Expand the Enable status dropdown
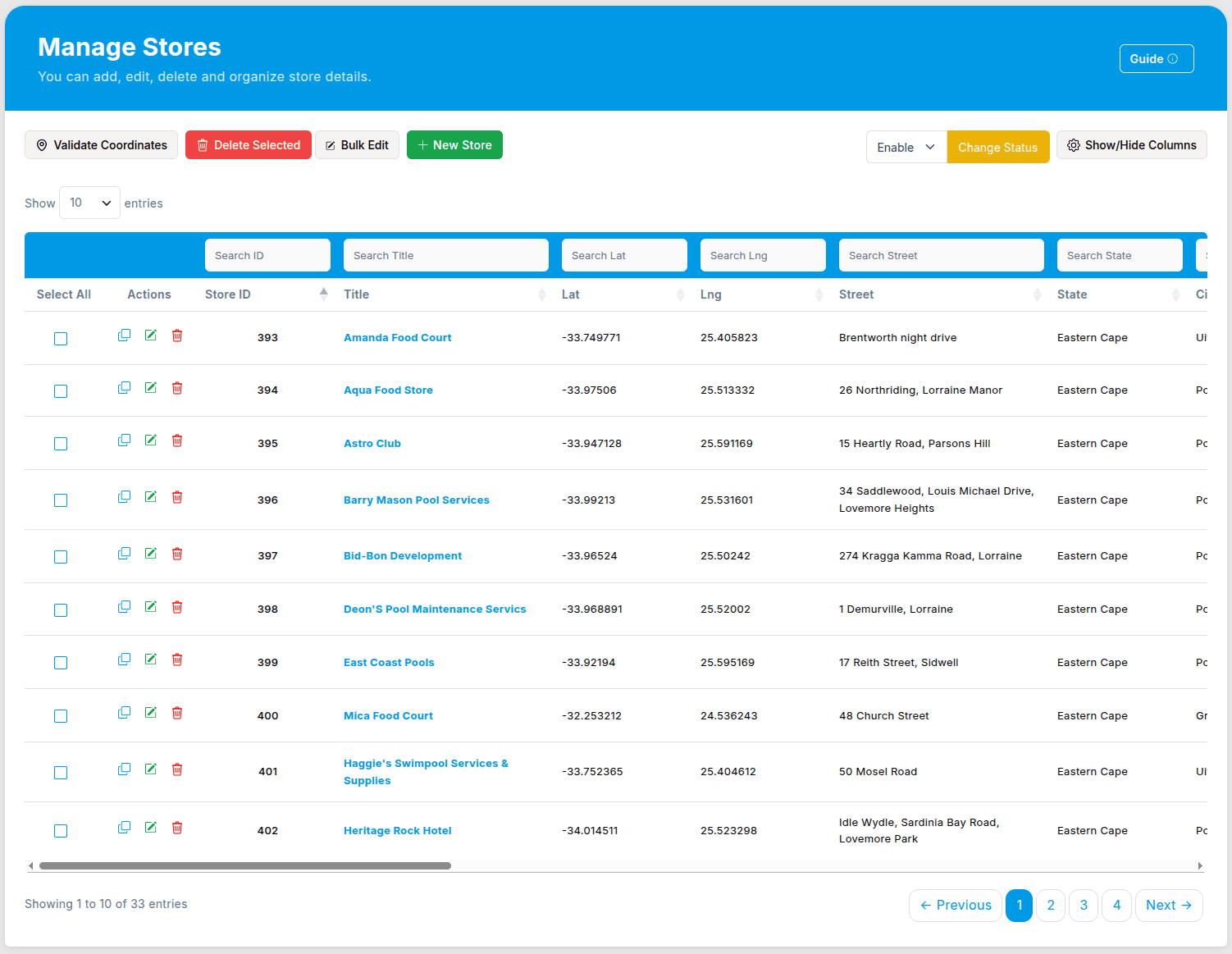This screenshot has width=1232, height=954. (x=906, y=147)
